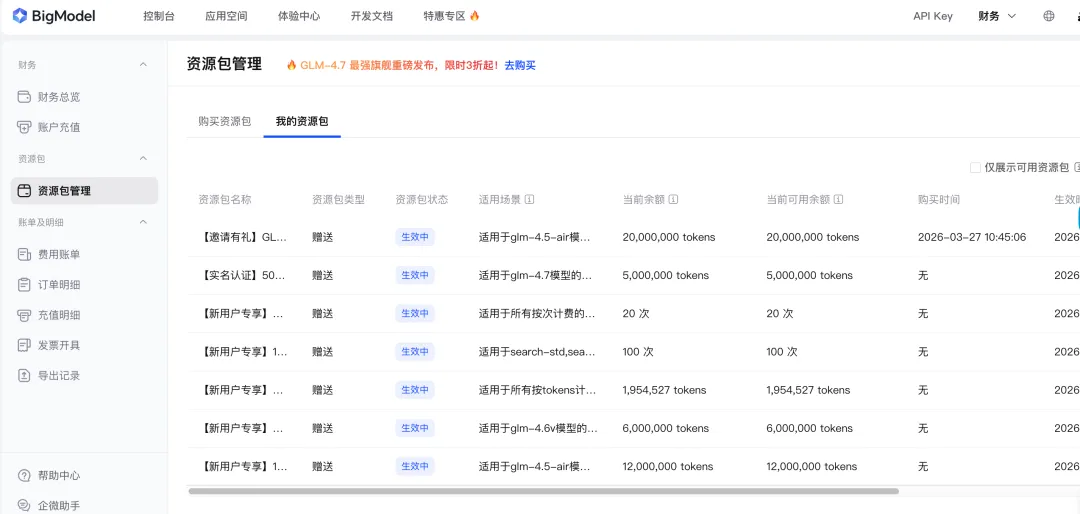The height and width of the screenshot is (514, 1080).
Task: Click 适用于glm-4.7模型的... cell
Action: 536,275
